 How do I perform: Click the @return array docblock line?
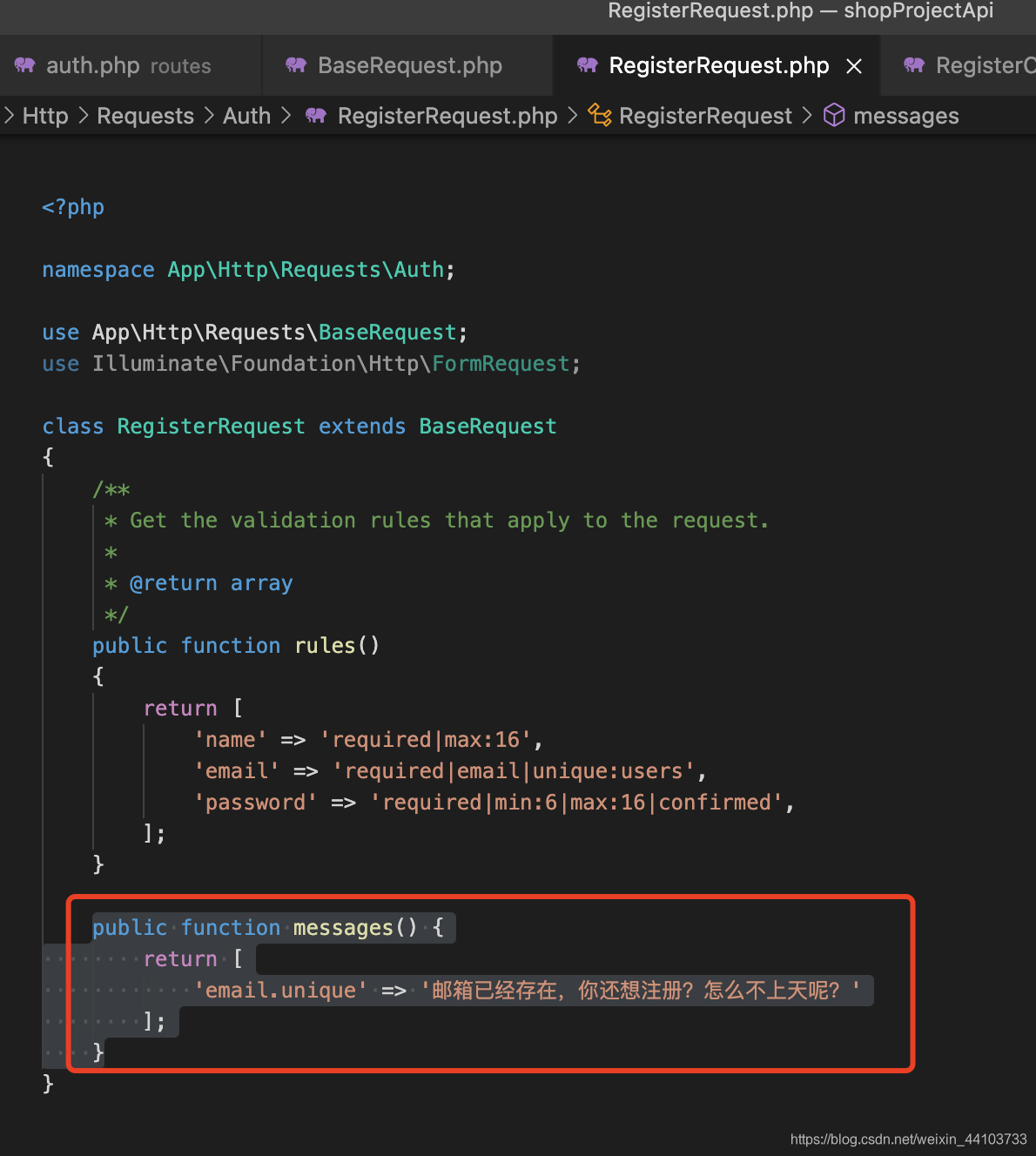[x=198, y=583]
